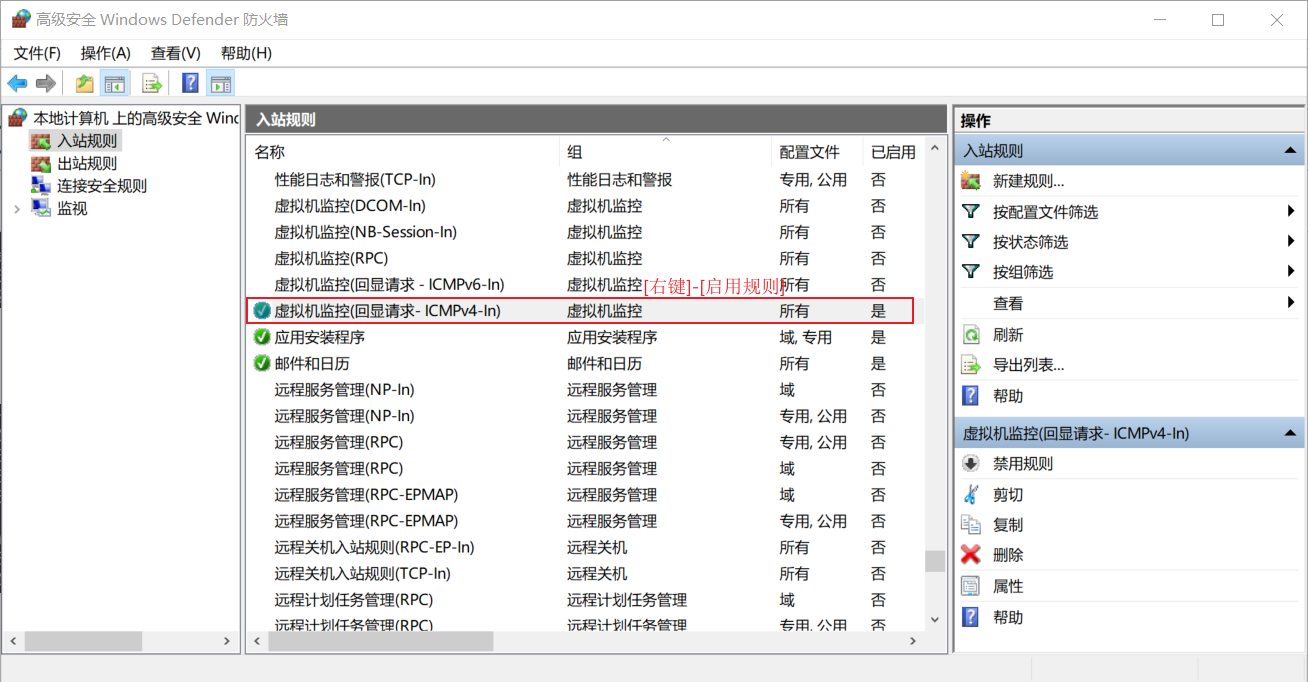Click 帮助 in the 入站规则 actions section
Viewport: 1308px width, 682px height.
click(1008, 396)
